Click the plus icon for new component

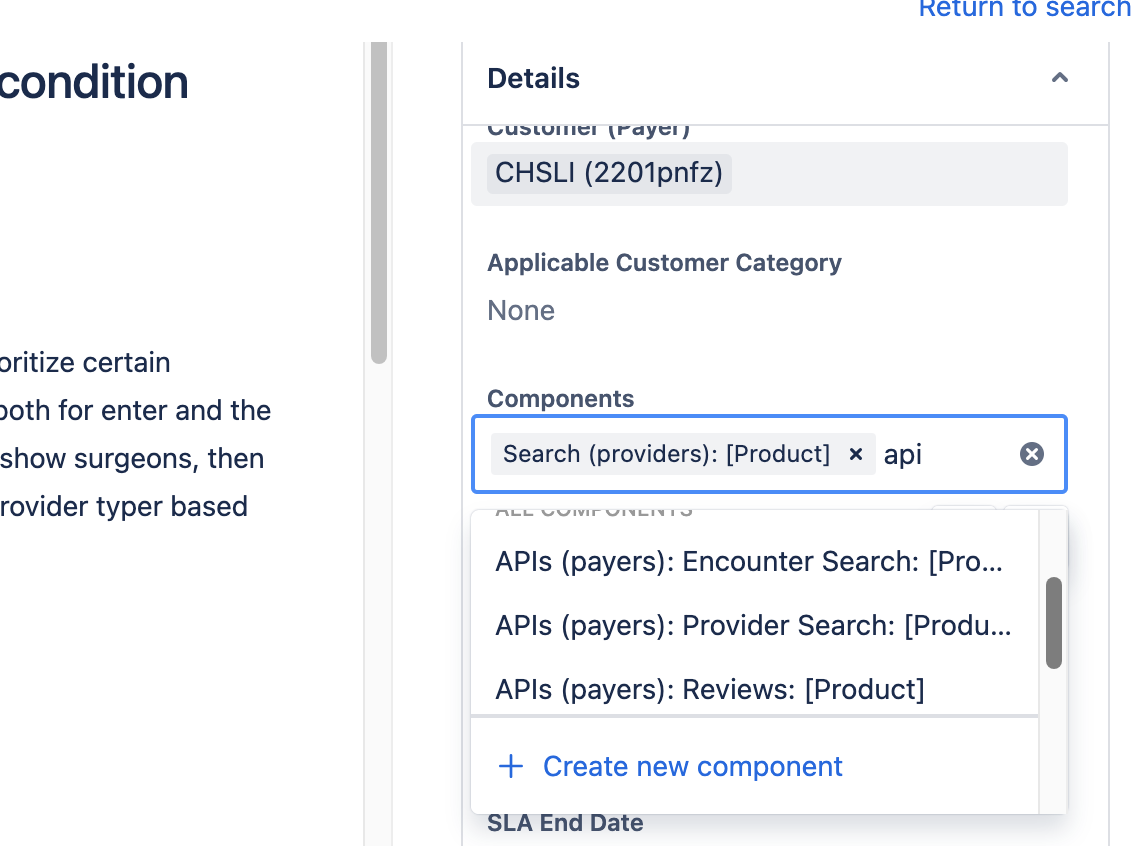[510, 766]
